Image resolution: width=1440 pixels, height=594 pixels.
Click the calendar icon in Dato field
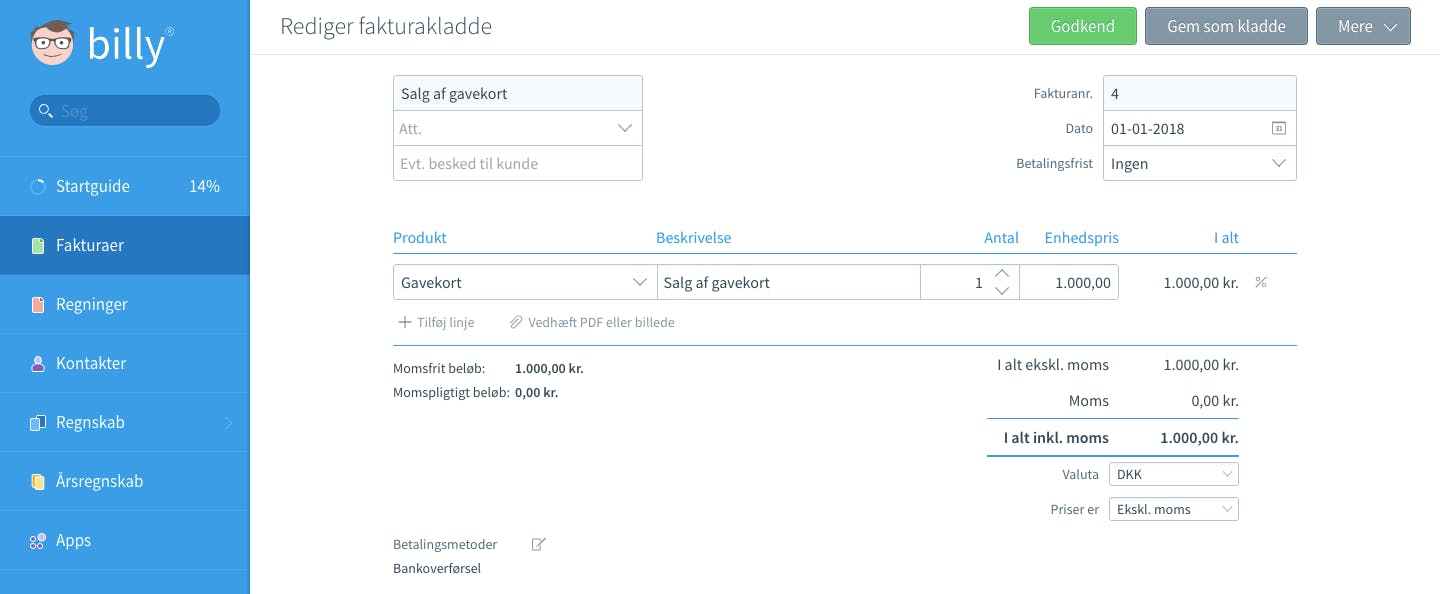click(1278, 128)
